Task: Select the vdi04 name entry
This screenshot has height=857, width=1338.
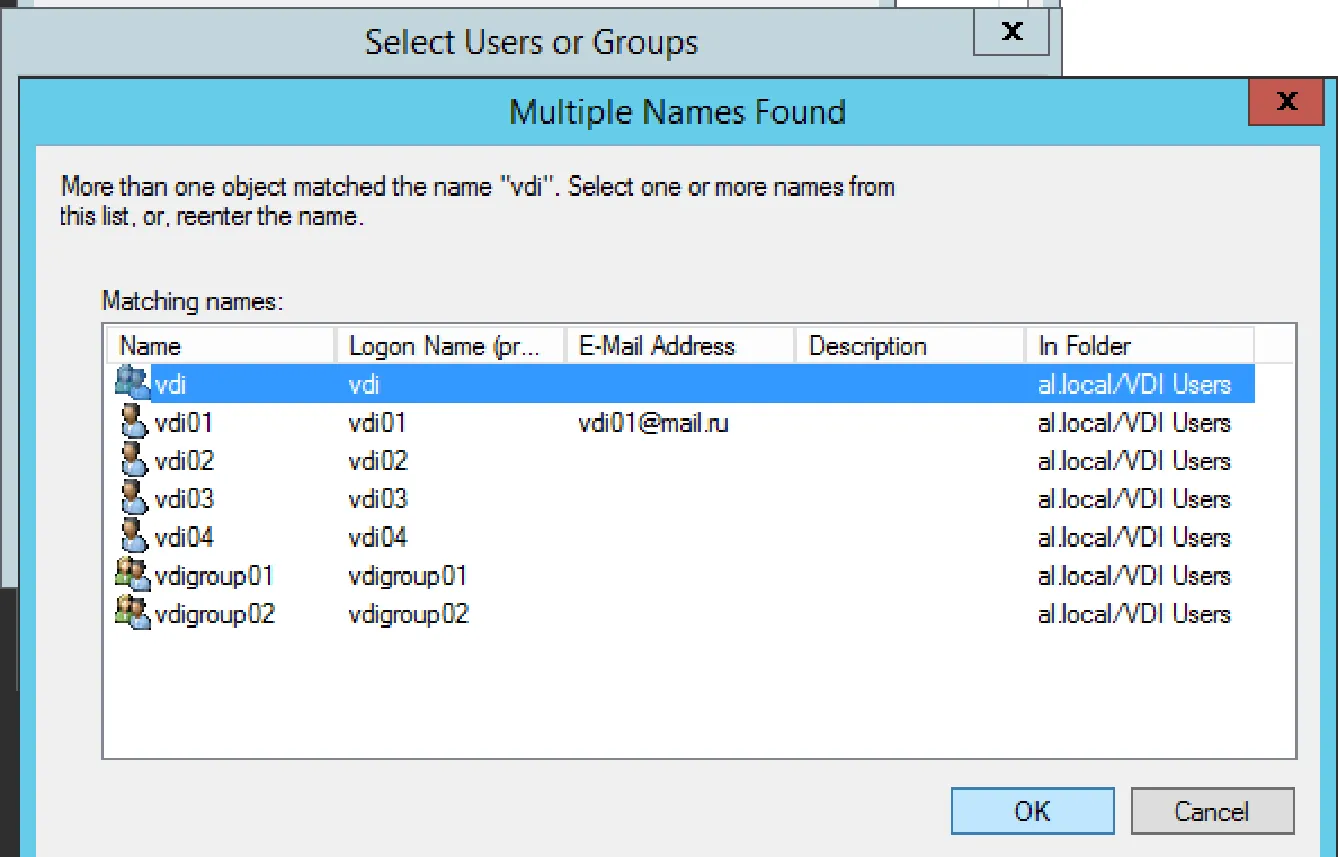Action: click(x=184, y=537)
